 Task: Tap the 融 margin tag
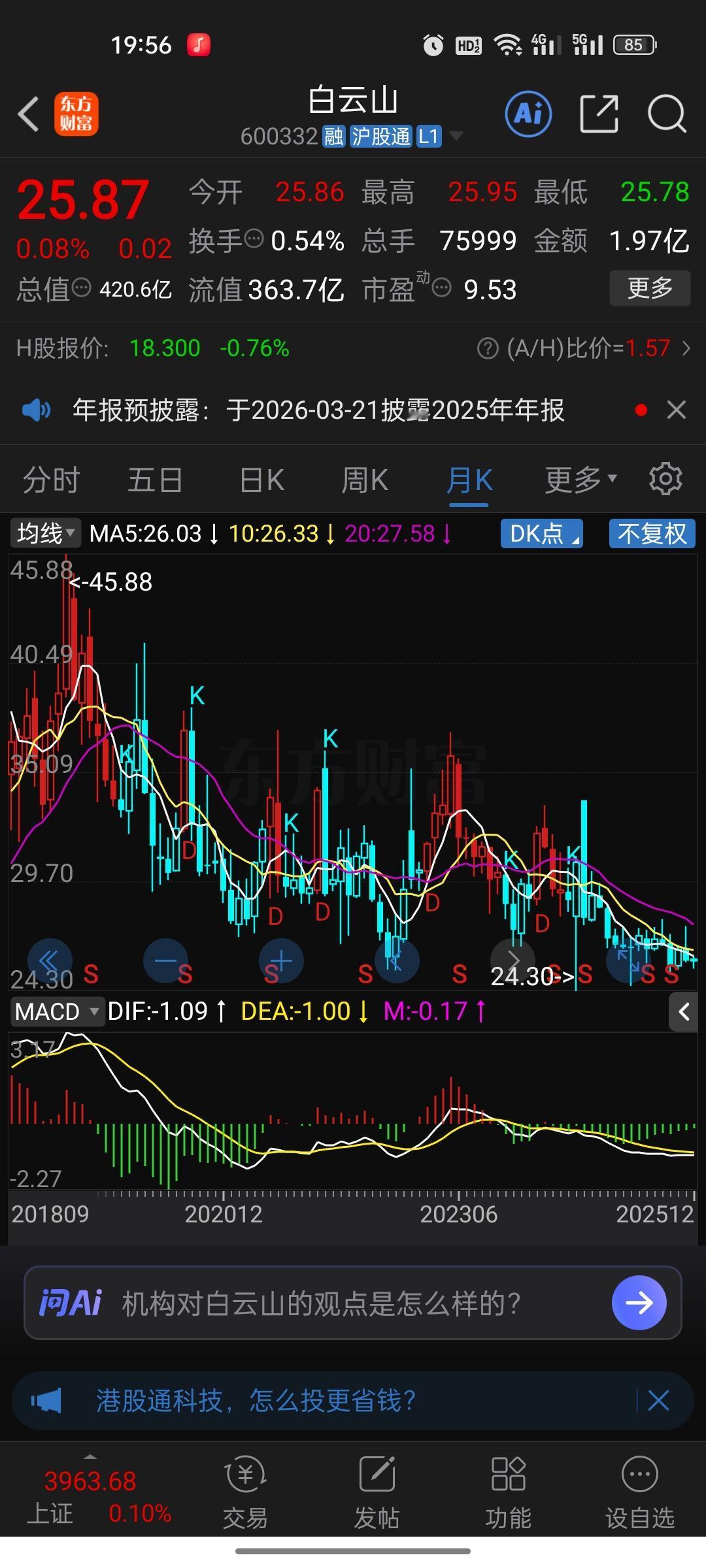[x=333, y=137]
